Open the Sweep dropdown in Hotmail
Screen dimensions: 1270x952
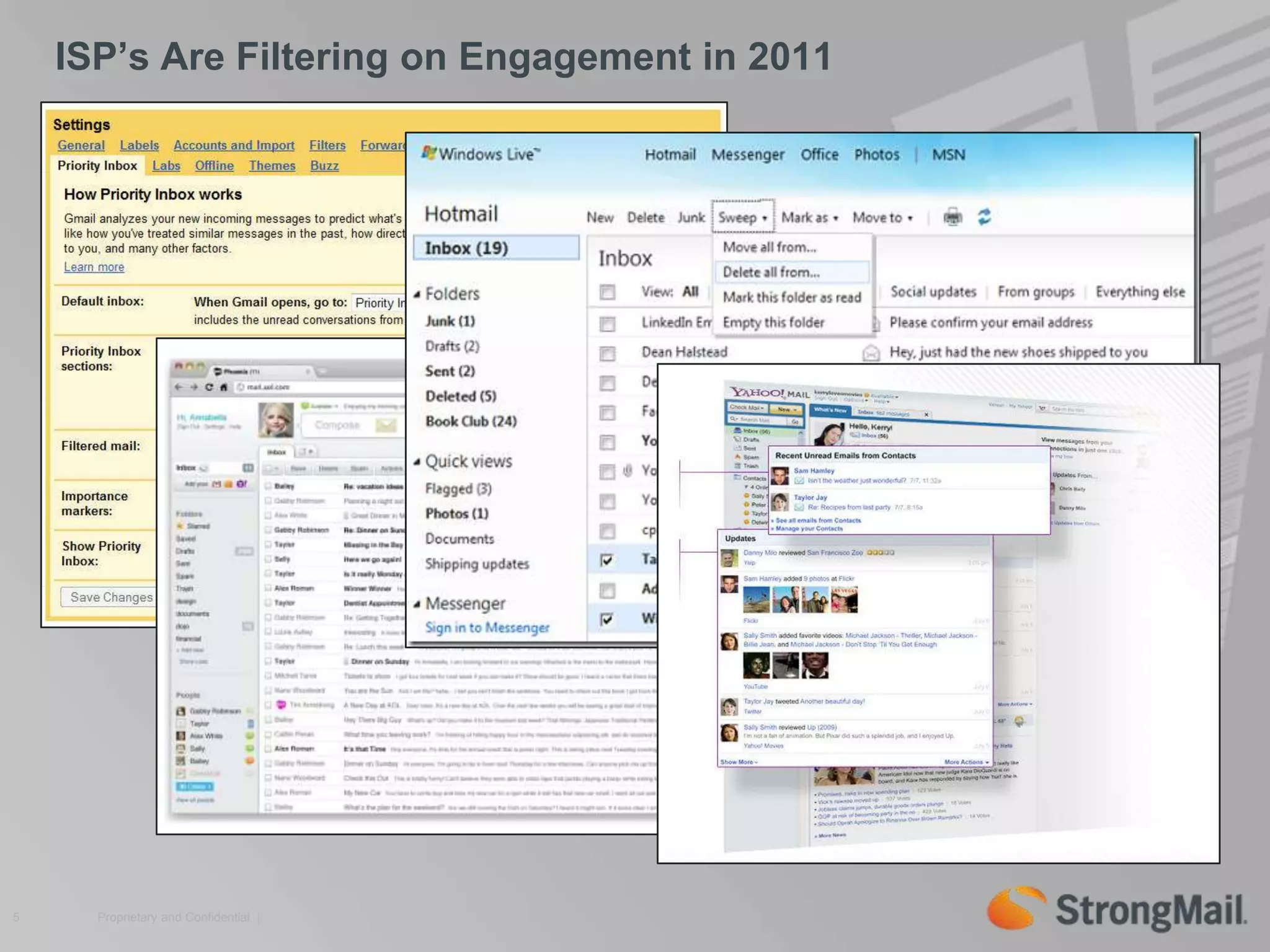[743, 218]
